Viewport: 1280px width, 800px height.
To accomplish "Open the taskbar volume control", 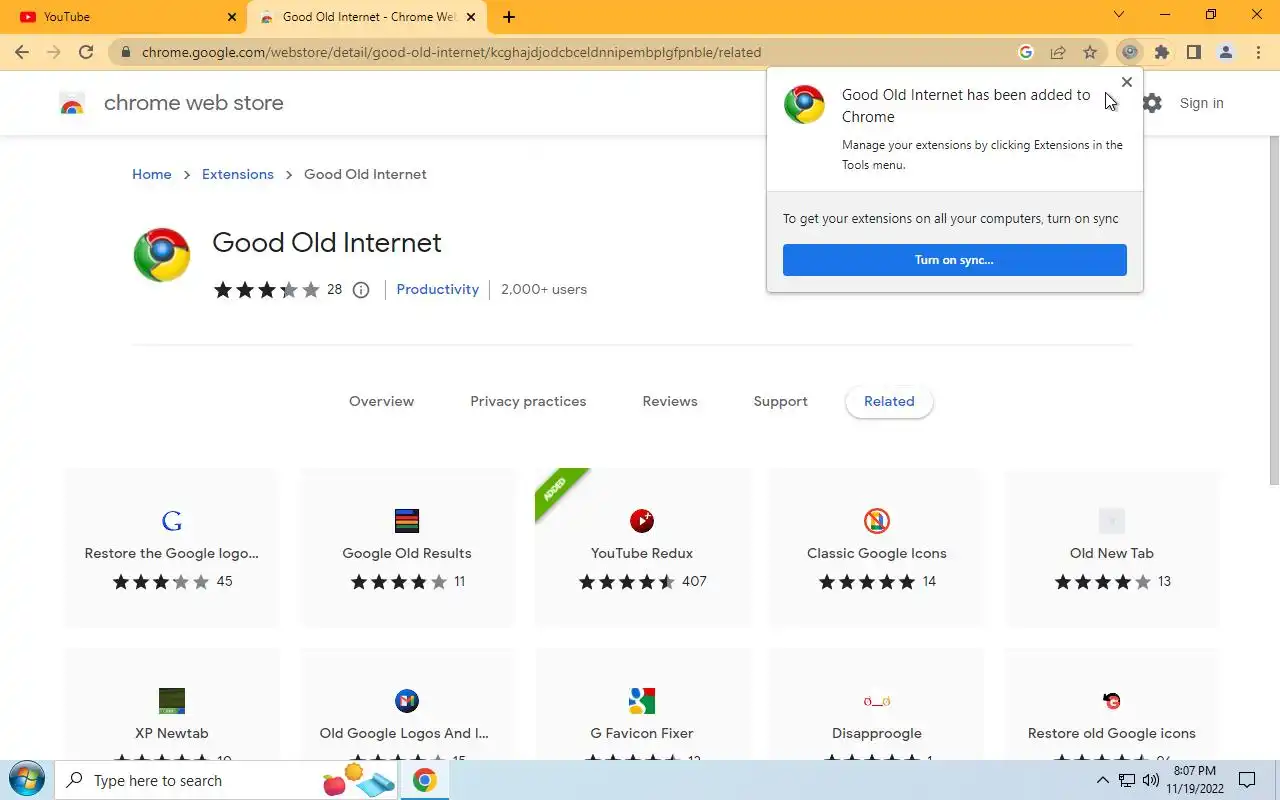I will point(1151,780).
